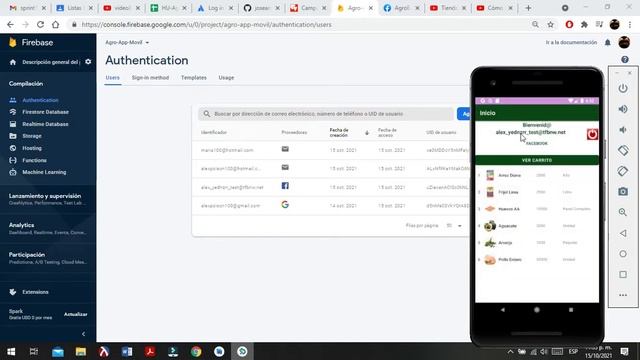This screenshot has width=640, height=360.
Task: Go to project overview home icon
Action: pos(13,62)
